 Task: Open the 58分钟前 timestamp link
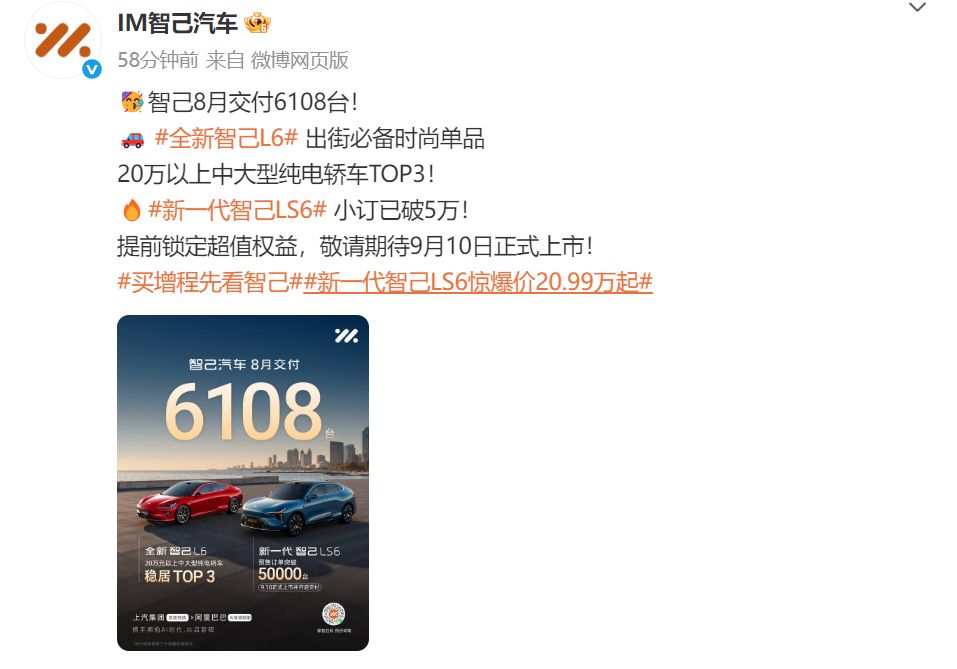[x=158, y=60]
